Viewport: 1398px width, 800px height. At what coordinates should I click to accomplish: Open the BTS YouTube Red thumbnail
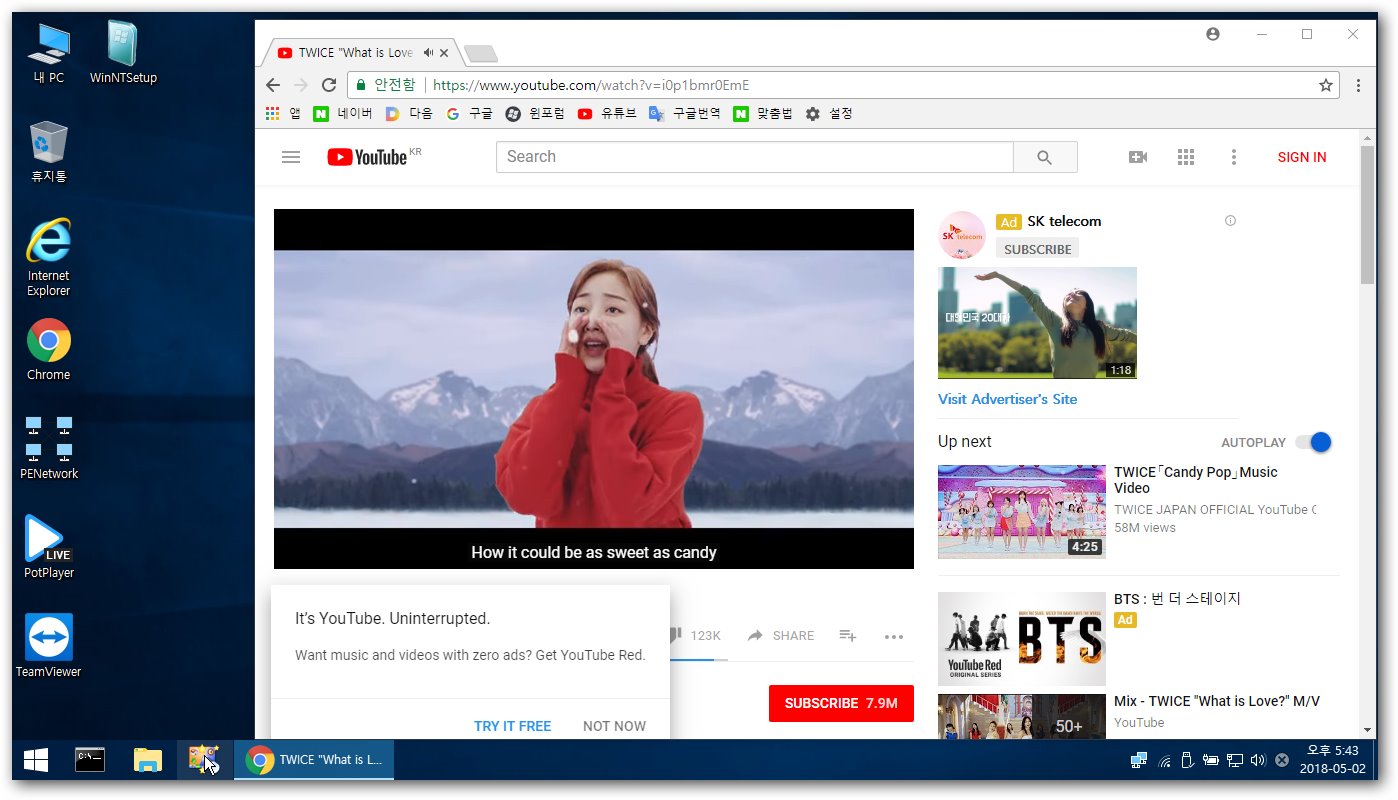(1021, 639)
